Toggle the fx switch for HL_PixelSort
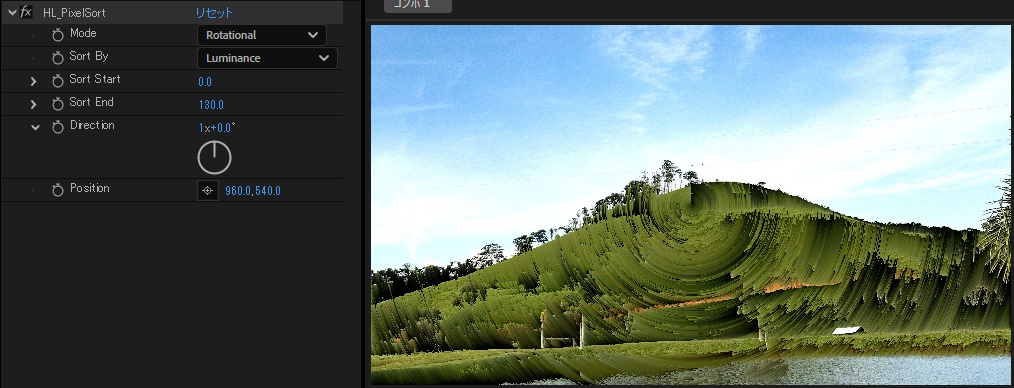The height and width of the screenshot is (388, 1014). click(26, 12)
